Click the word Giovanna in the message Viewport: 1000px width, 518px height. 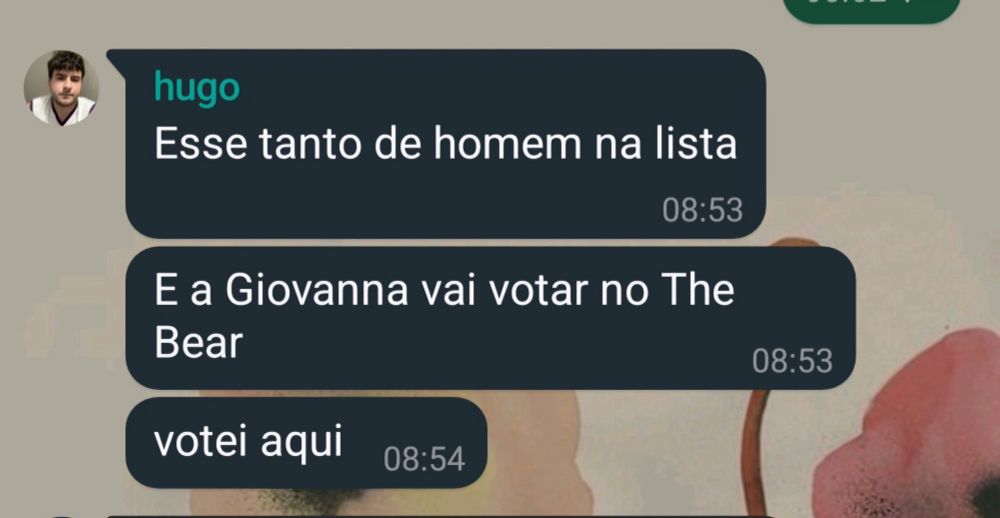click(x=316, y=290)
